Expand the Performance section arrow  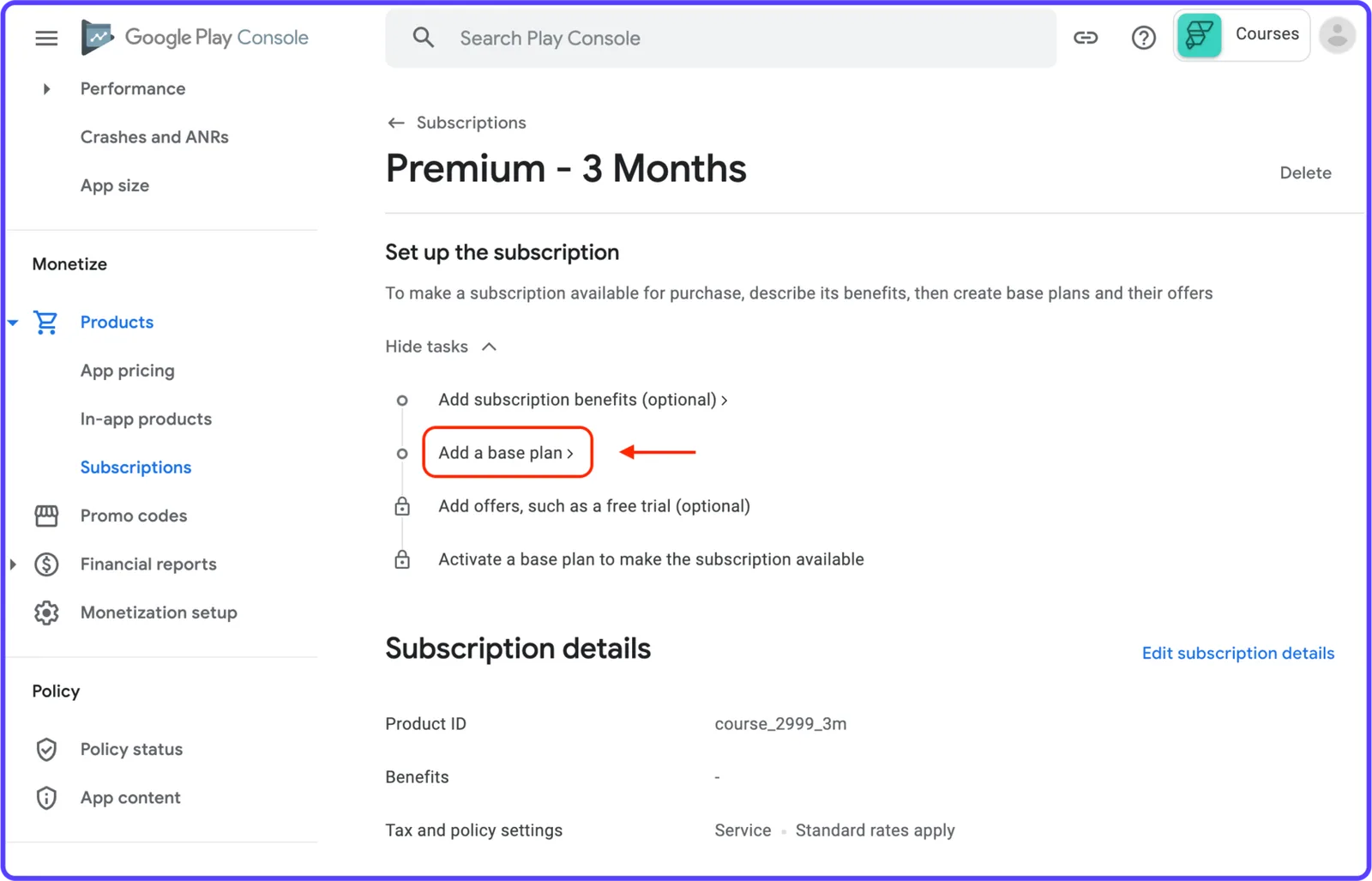46,88
